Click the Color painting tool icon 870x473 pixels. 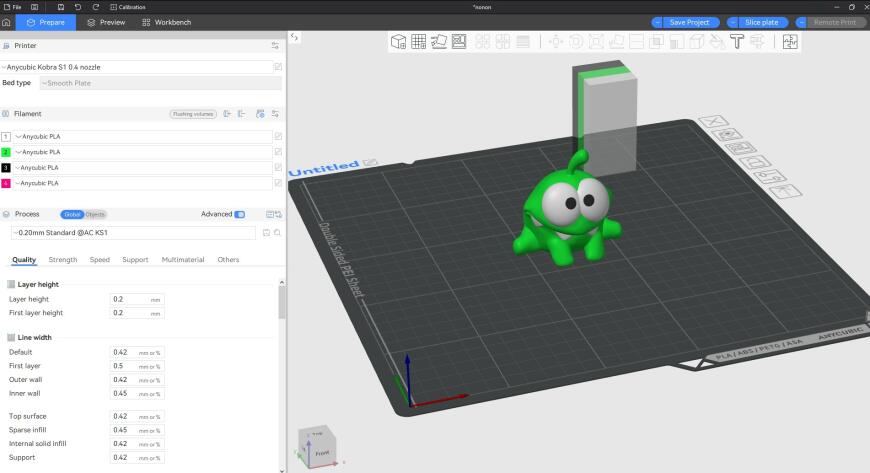717,42
